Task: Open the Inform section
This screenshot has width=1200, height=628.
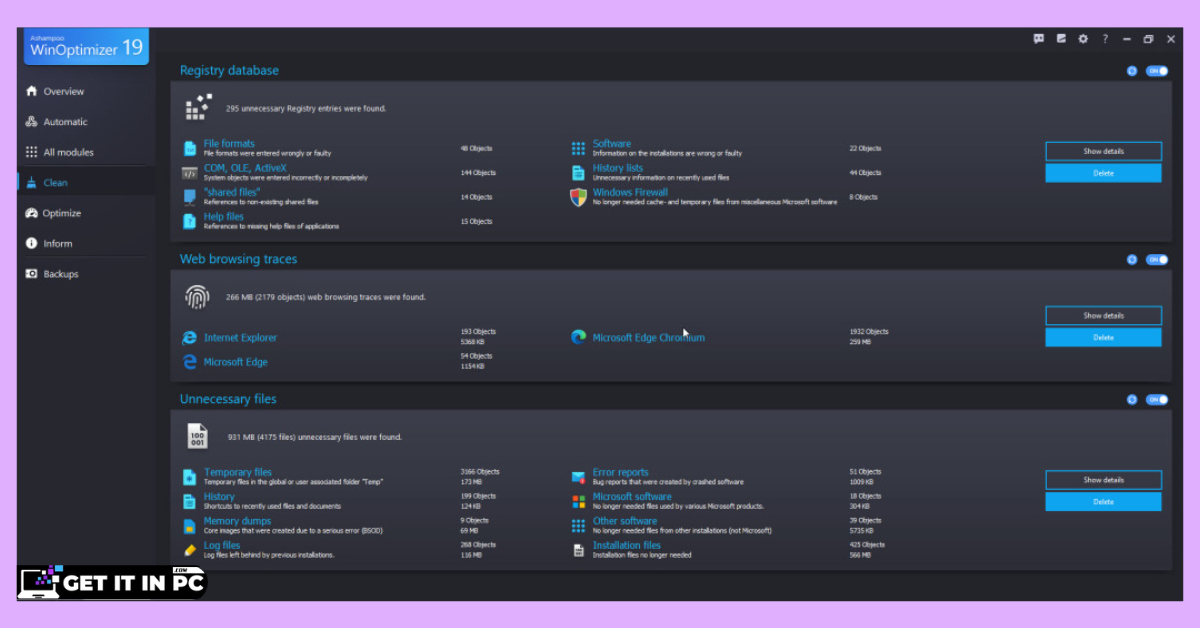Action: (87, 243)
